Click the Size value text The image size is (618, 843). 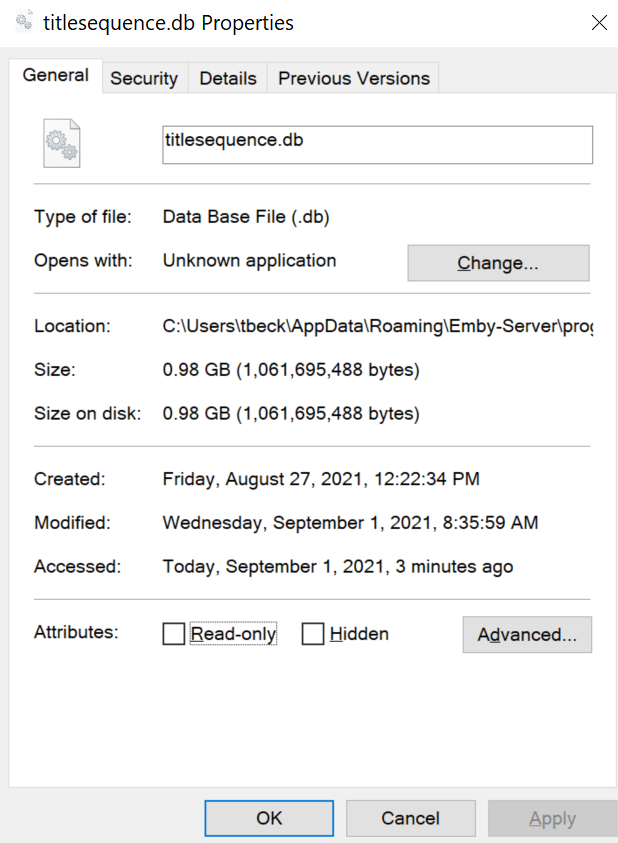291,370
